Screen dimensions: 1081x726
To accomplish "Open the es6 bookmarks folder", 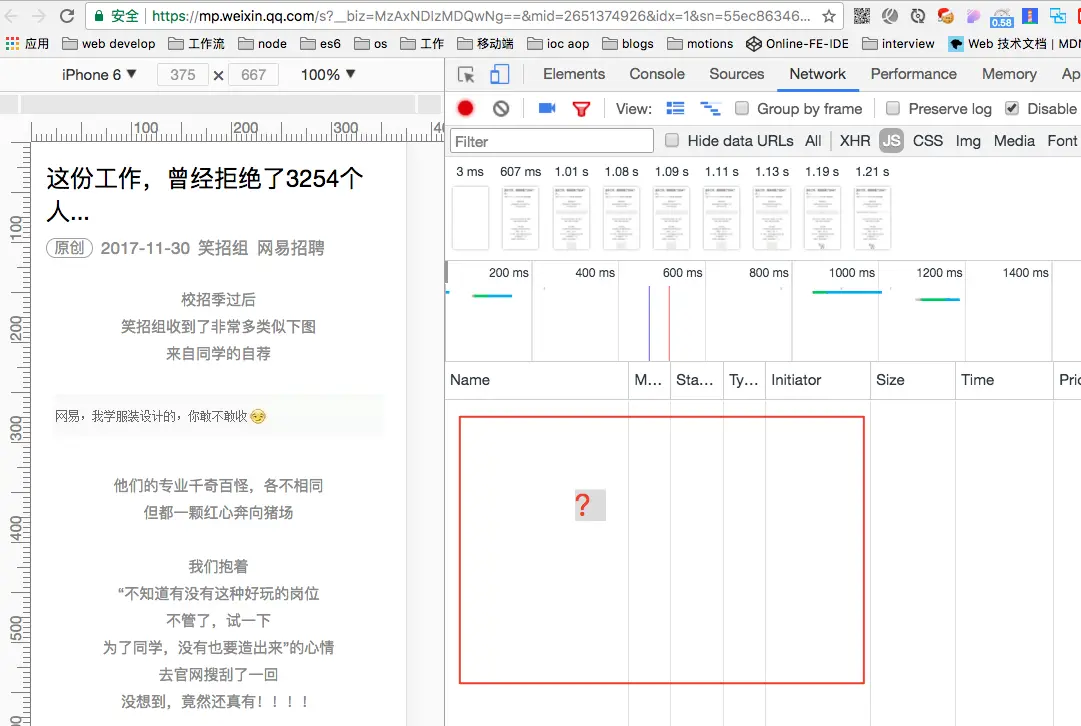I will click(321, 43).
